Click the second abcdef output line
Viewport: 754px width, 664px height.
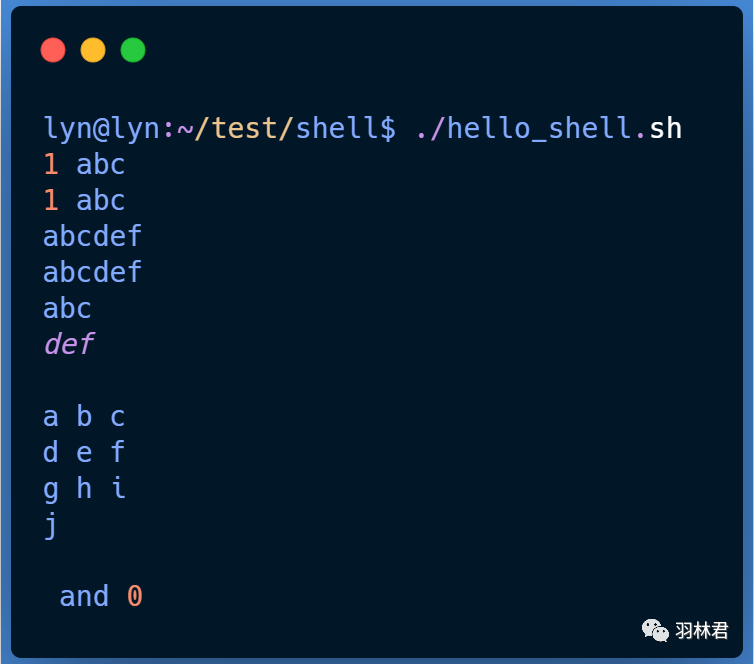click(92, 272)
